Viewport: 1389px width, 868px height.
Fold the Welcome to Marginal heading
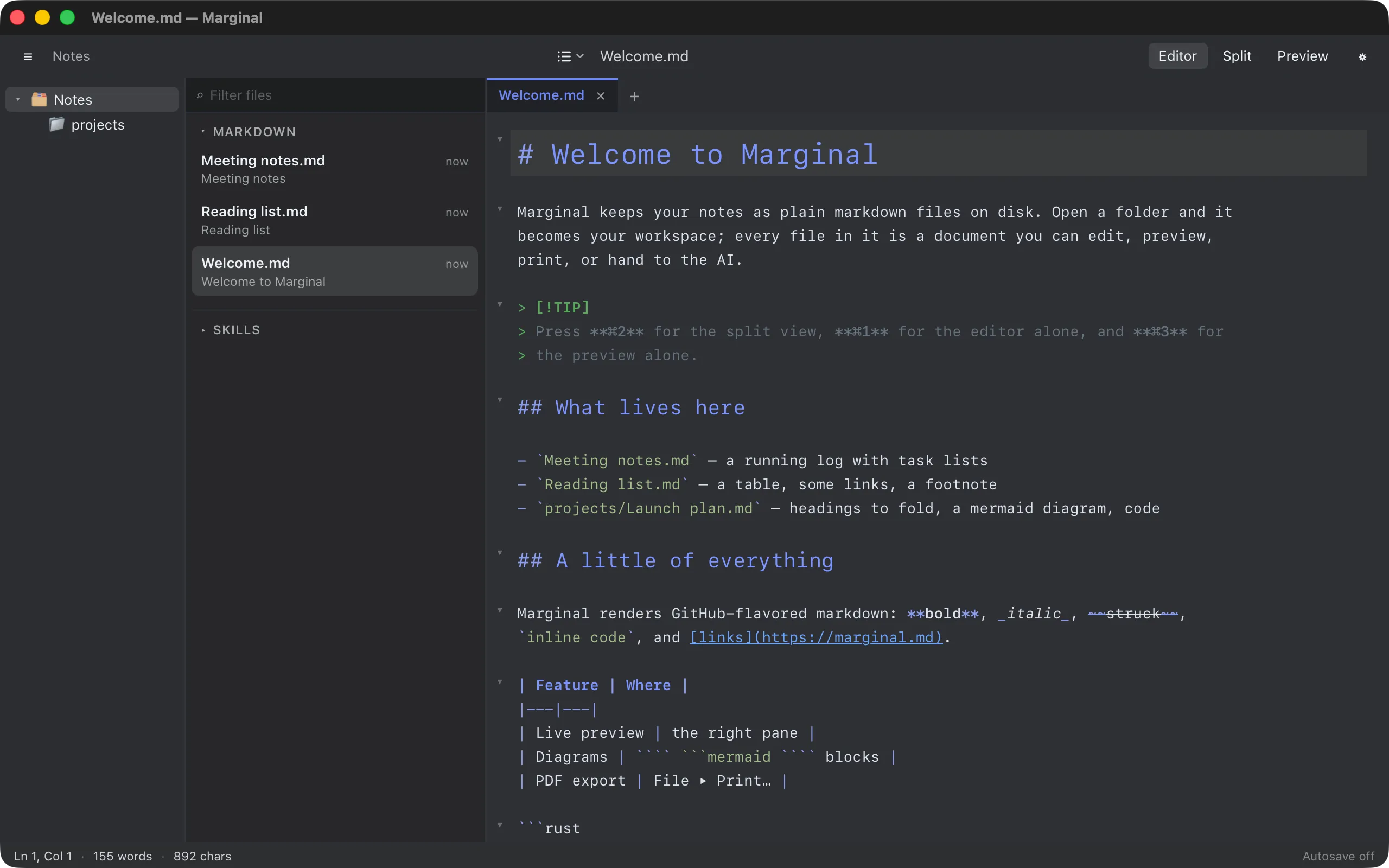pyautogui.click(x=499, y=139)
